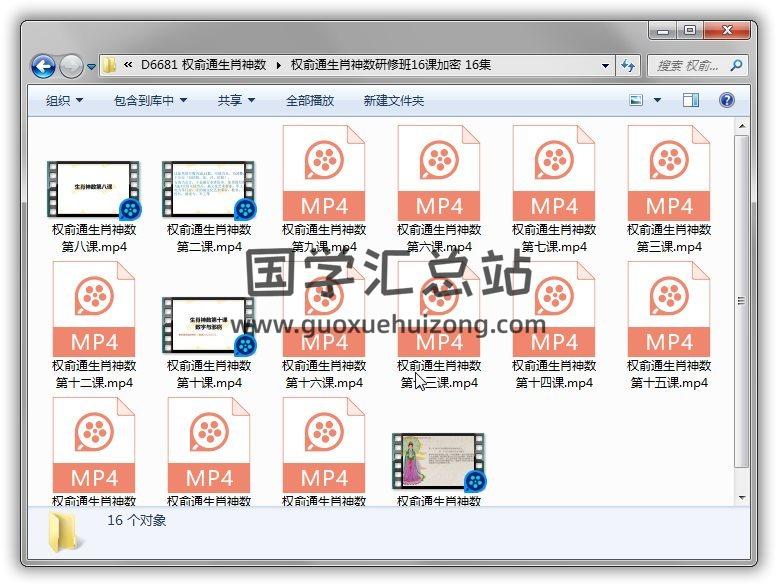Close the Explorer window
The width and height of the screenshot is (778, 587).
pyautogui.click(x=726, y=31)
